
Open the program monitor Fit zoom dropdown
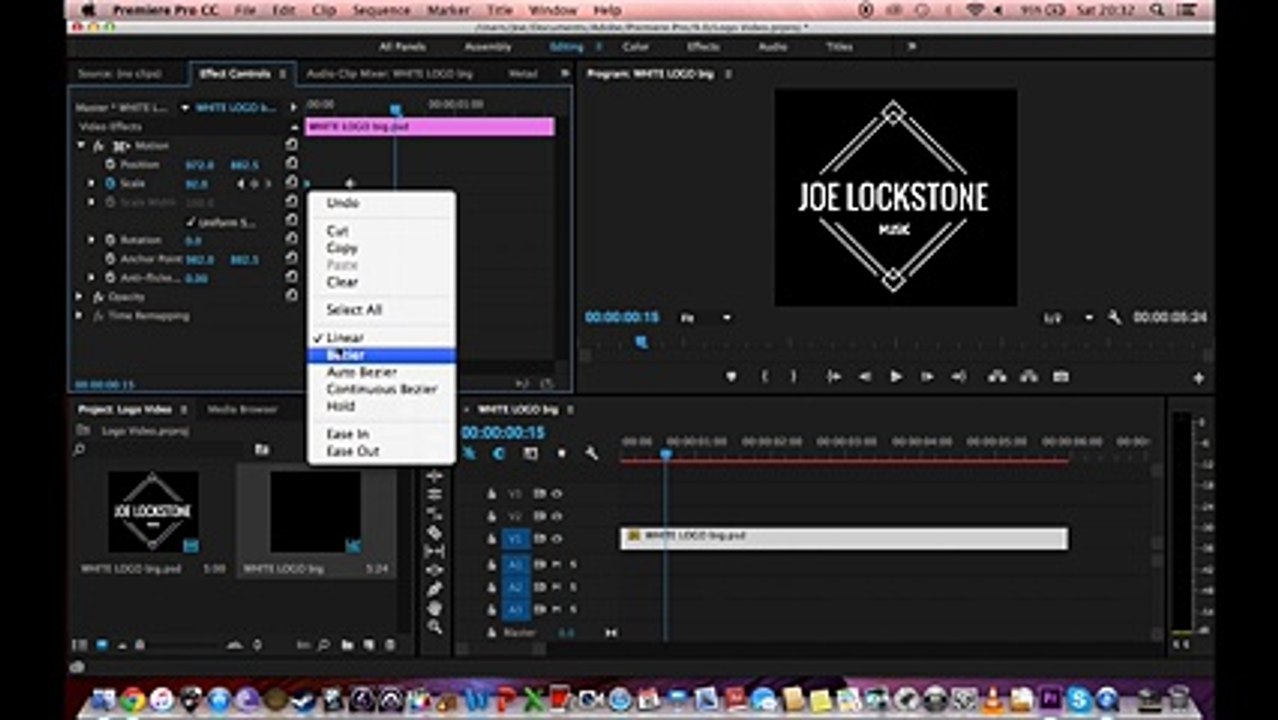[706, 318]
